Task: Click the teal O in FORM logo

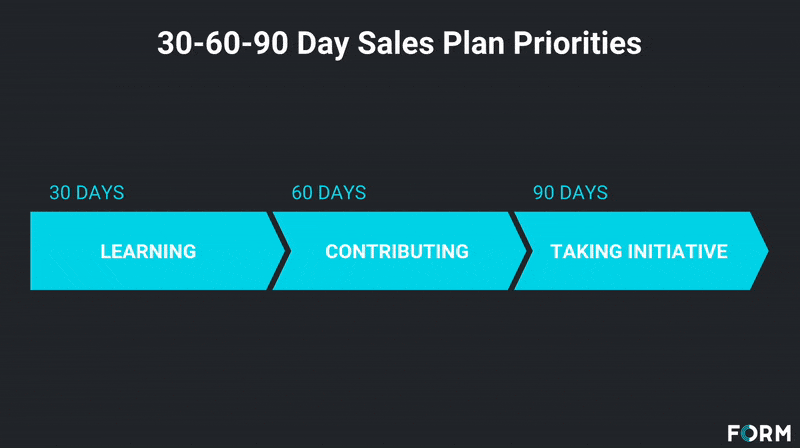Action: click(x=750, y=433)
